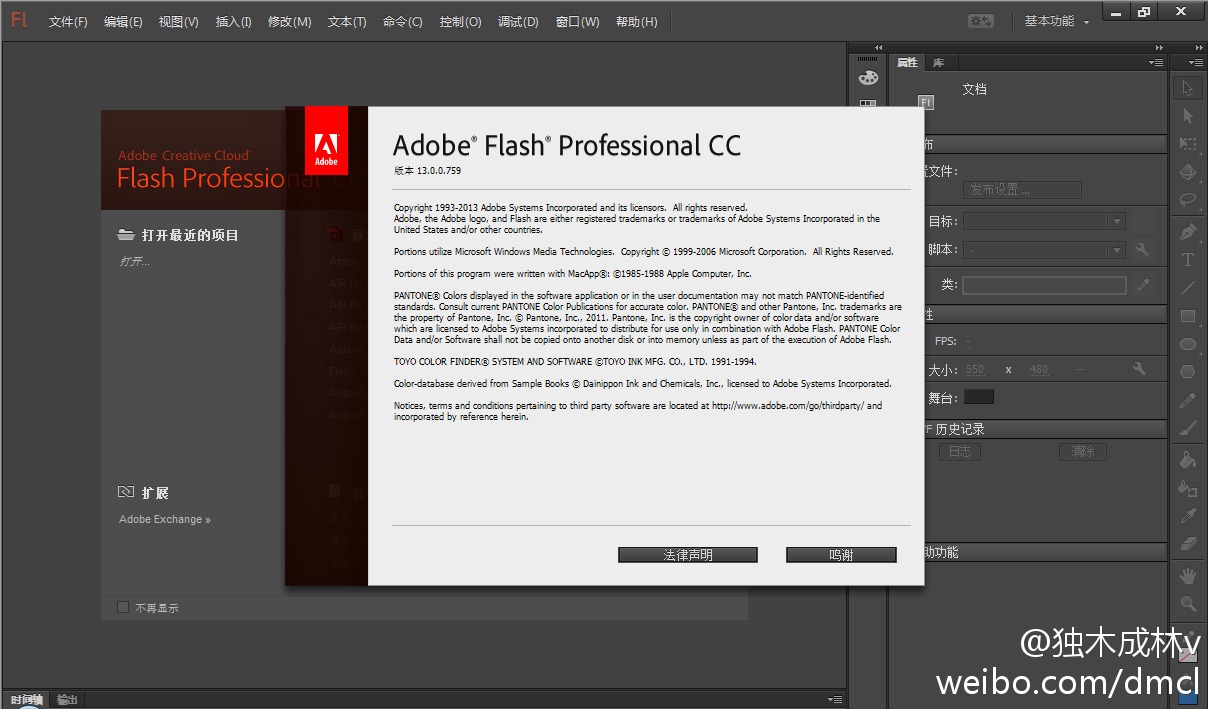
Task: Open the Adobe Exchange » link
Action: [x=165, y=519]
